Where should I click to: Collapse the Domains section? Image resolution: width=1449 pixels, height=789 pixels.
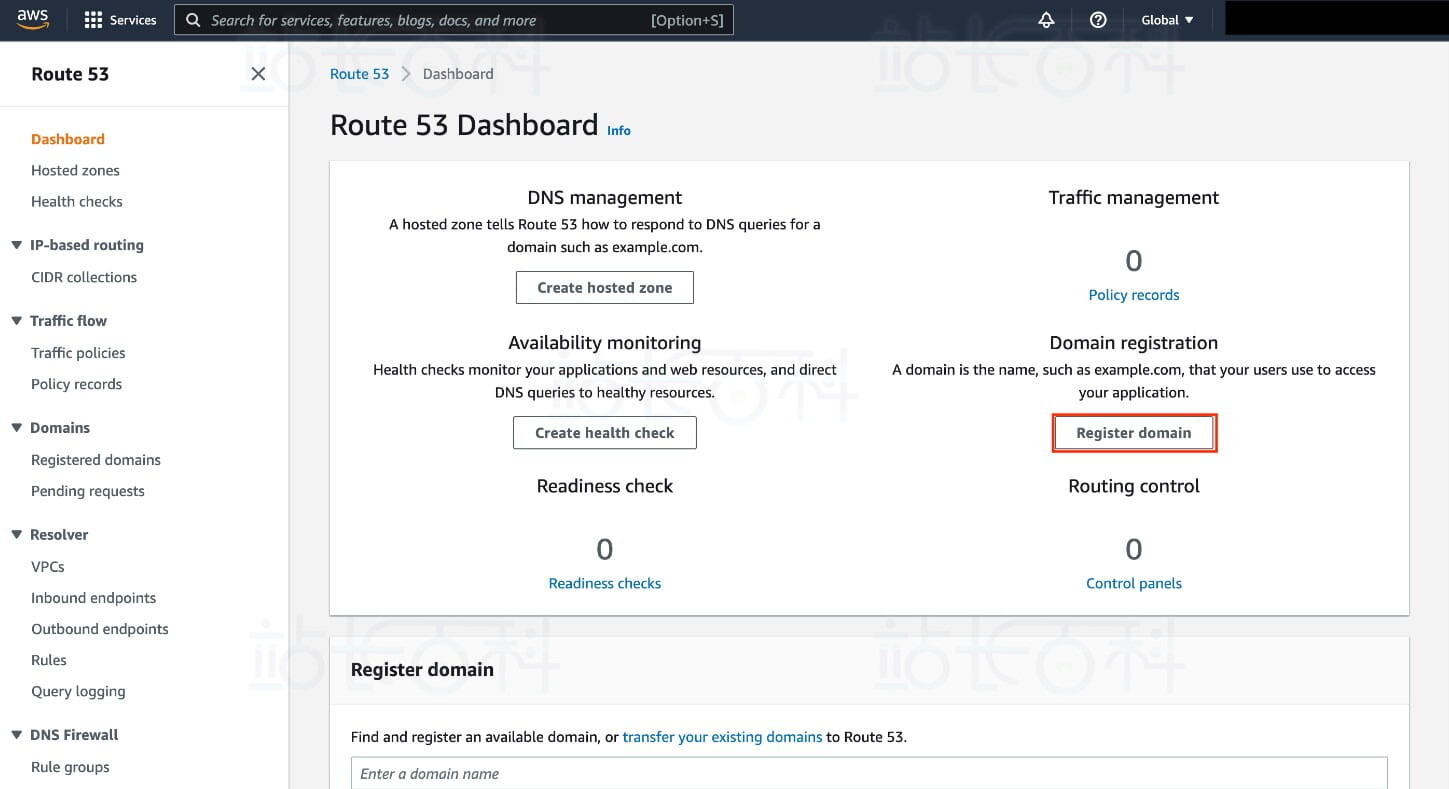[x=17, y=428]
